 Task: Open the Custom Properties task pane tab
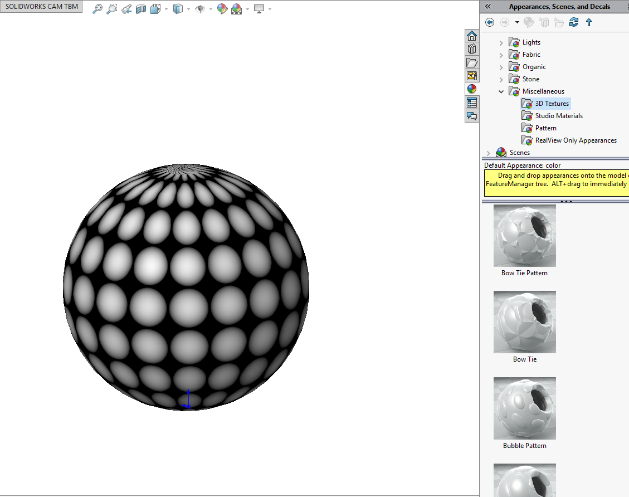pyautogui.click(x=472, y=102)
